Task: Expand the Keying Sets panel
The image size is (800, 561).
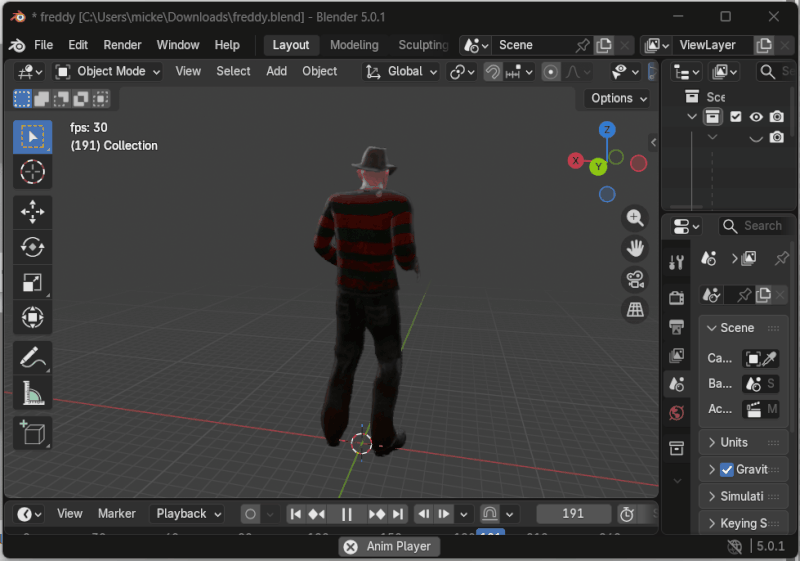Action: point(743,523)
